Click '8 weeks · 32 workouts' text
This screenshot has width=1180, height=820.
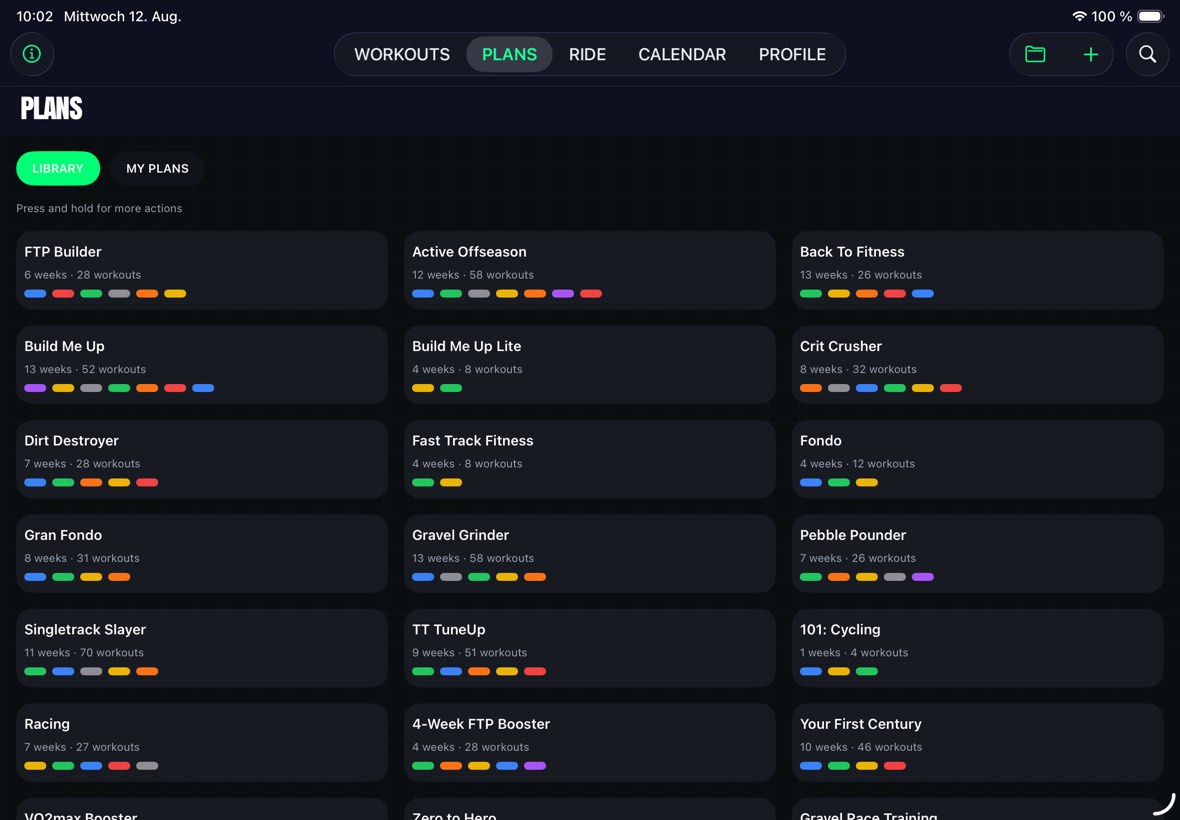pos(858,369)
